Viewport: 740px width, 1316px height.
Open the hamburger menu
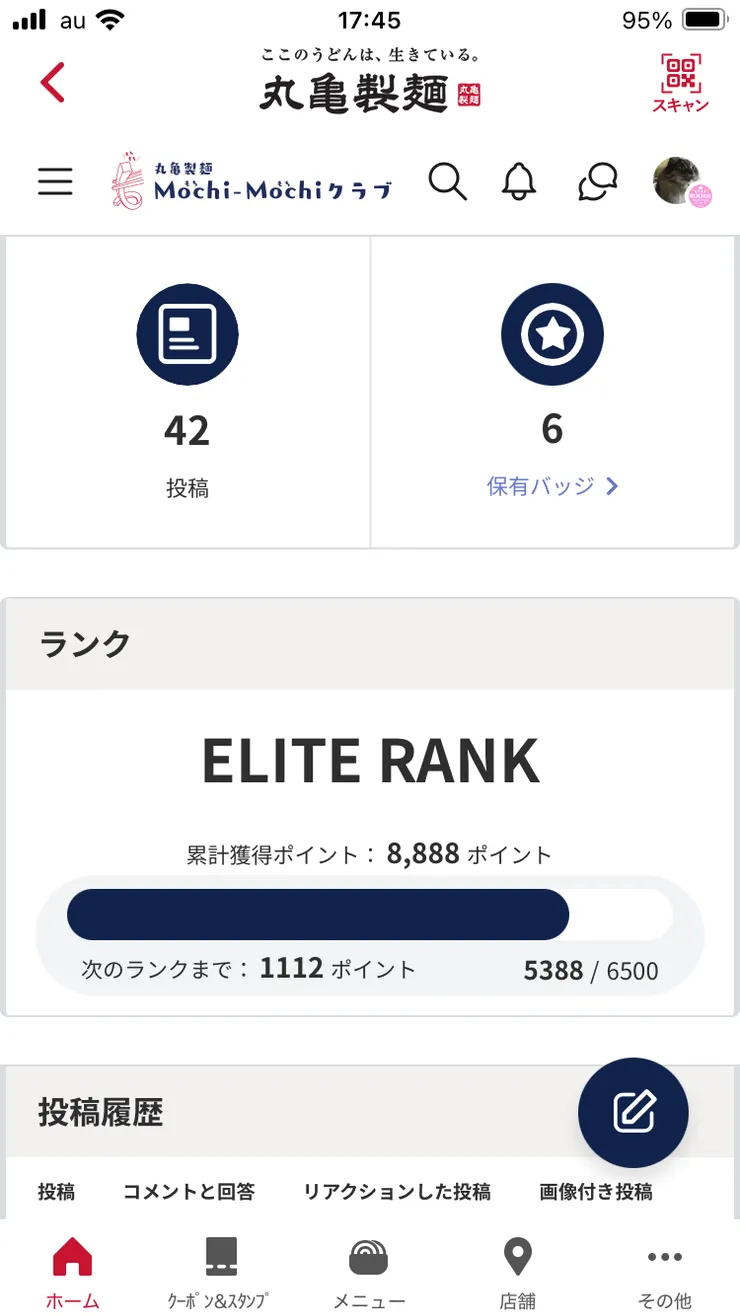56,181
